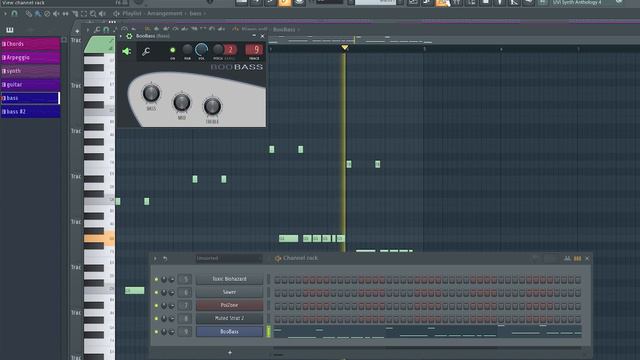
Task: Click the BooBass BASS knob
Action: coord(151,93)
